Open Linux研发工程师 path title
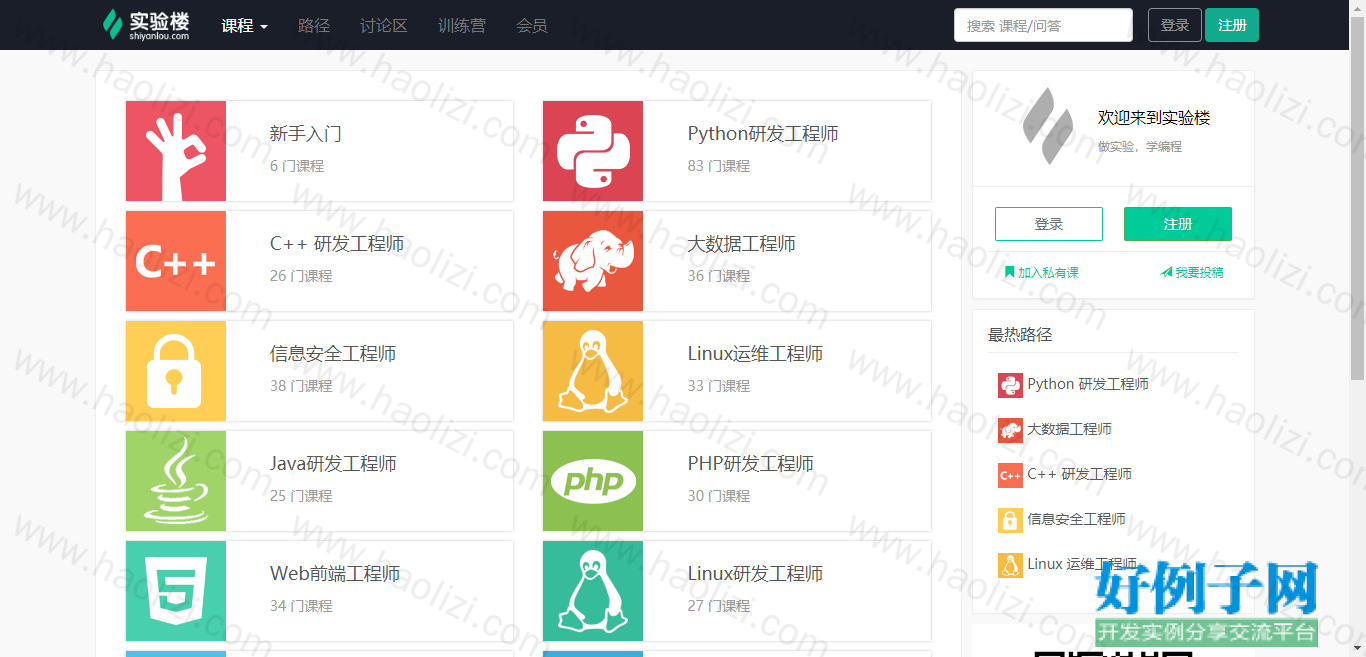Viewport: 1366px width, 657px height. coord(755,574)
